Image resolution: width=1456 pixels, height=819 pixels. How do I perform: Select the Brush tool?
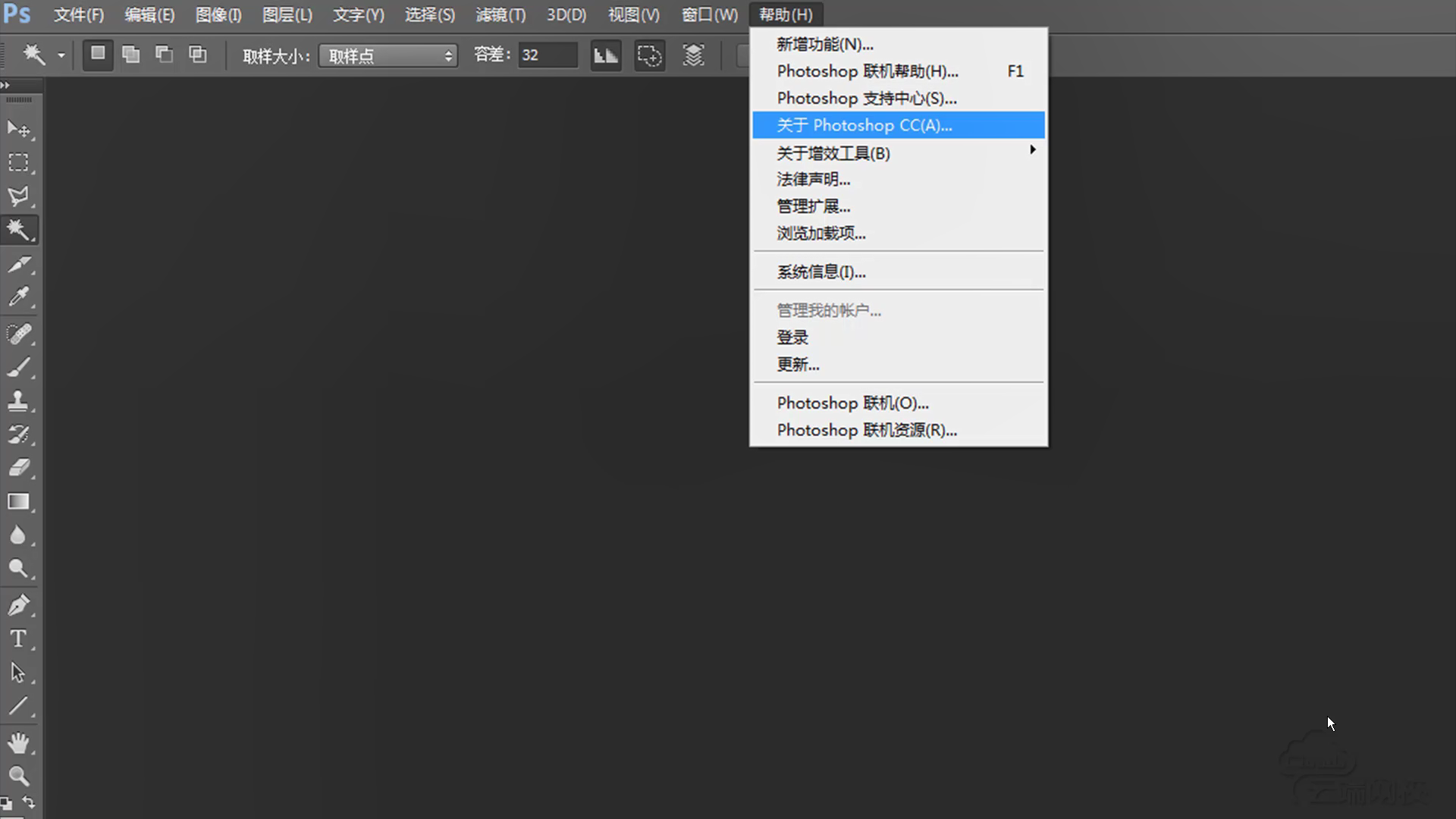coord(18,367)
